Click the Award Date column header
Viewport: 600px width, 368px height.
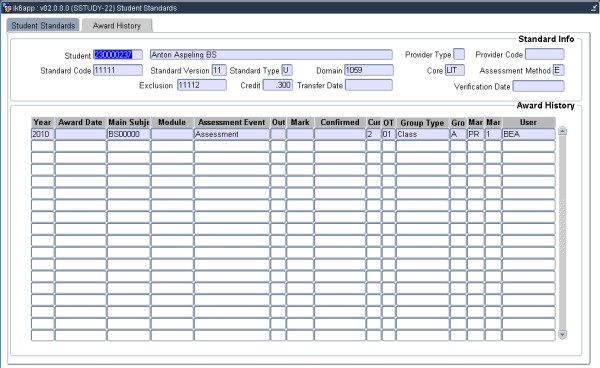click(x=80, y=122)
